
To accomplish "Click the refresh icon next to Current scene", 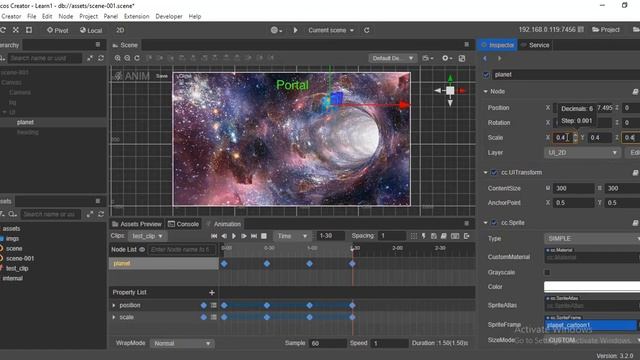I will (x=367, y=30).
